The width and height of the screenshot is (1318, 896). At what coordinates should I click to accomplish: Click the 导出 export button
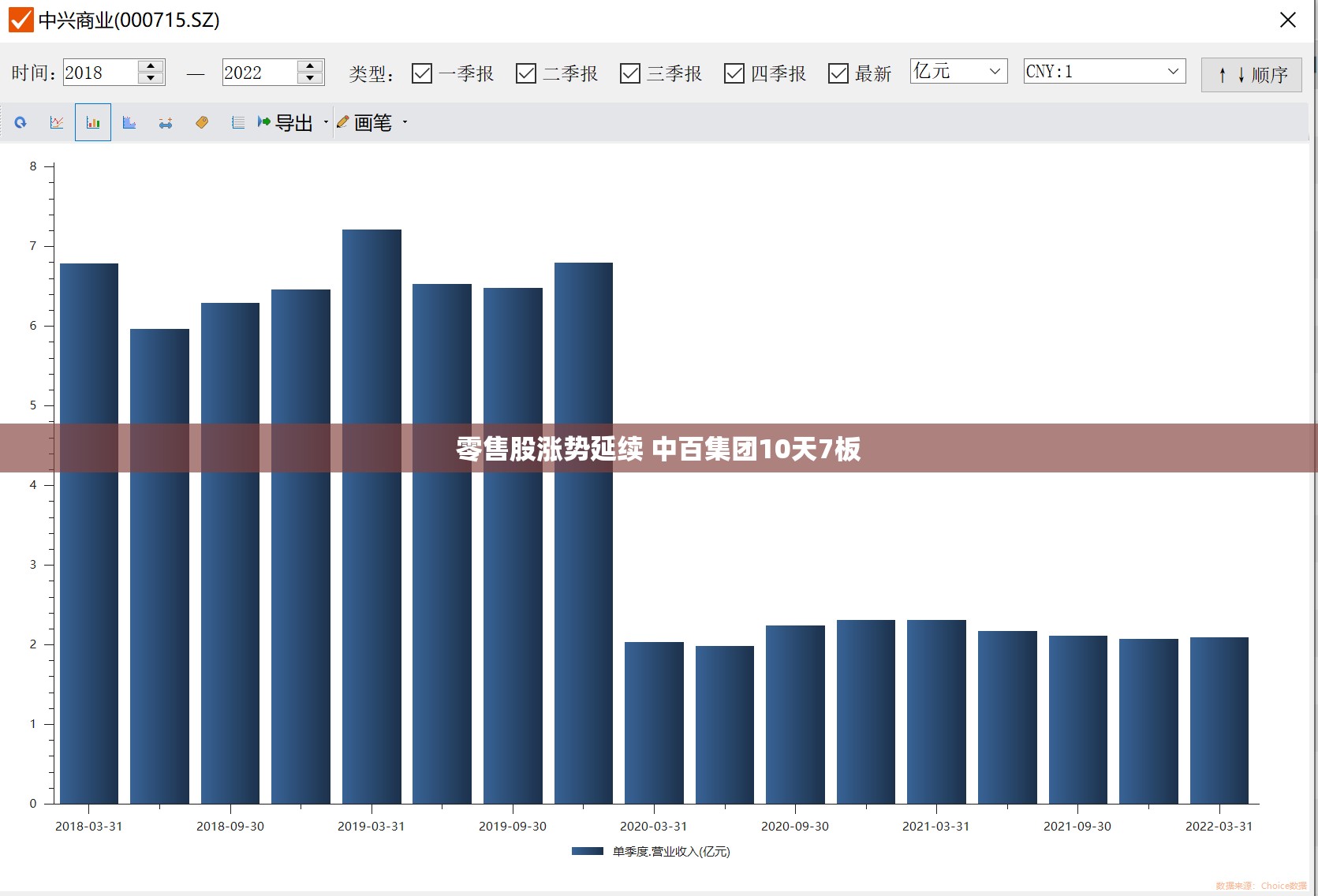pyautogui.click(x=286, y=122)
